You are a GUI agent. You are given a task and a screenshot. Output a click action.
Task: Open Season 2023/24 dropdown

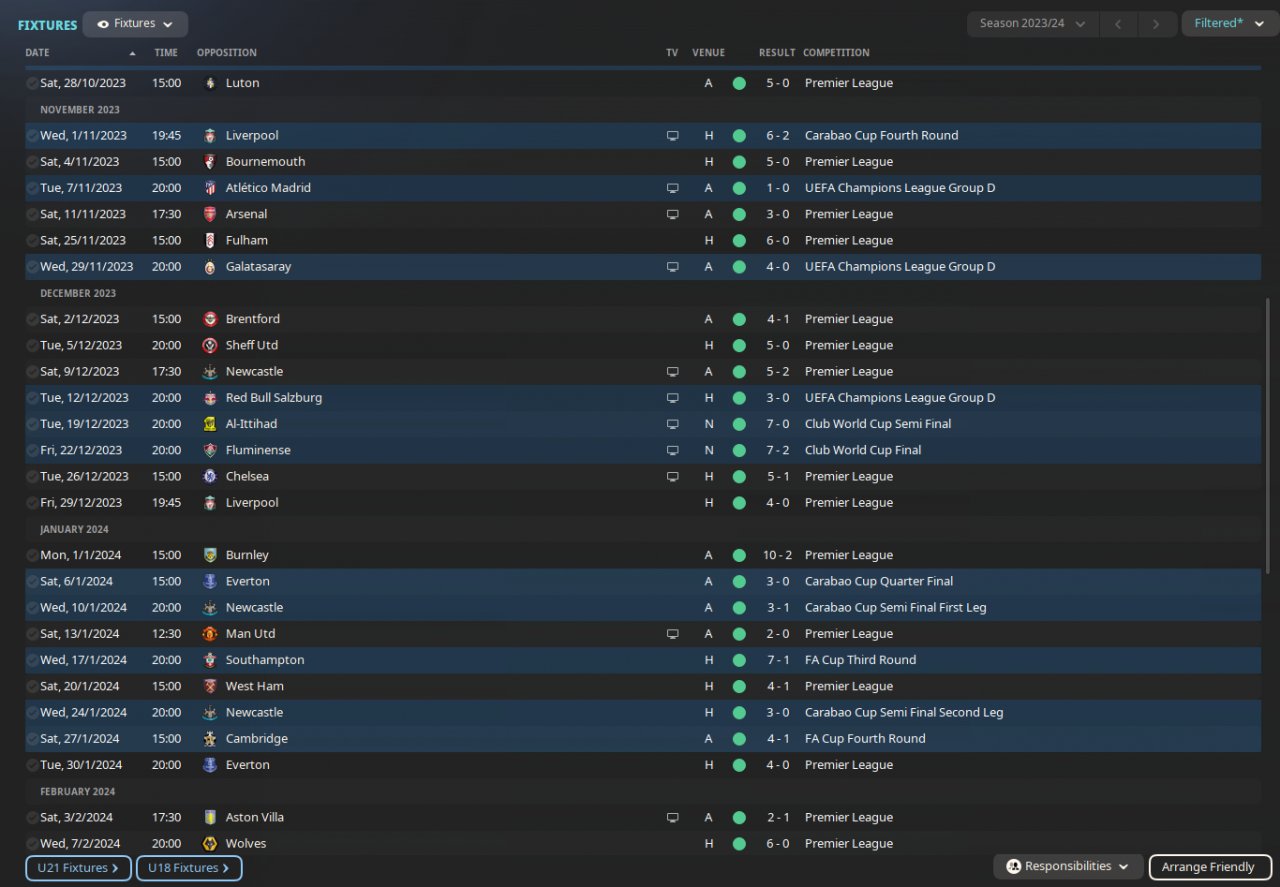pos(1032,24)
